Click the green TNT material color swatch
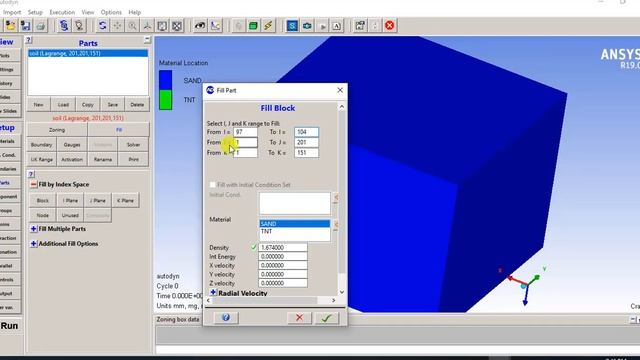 coord(165,100)
